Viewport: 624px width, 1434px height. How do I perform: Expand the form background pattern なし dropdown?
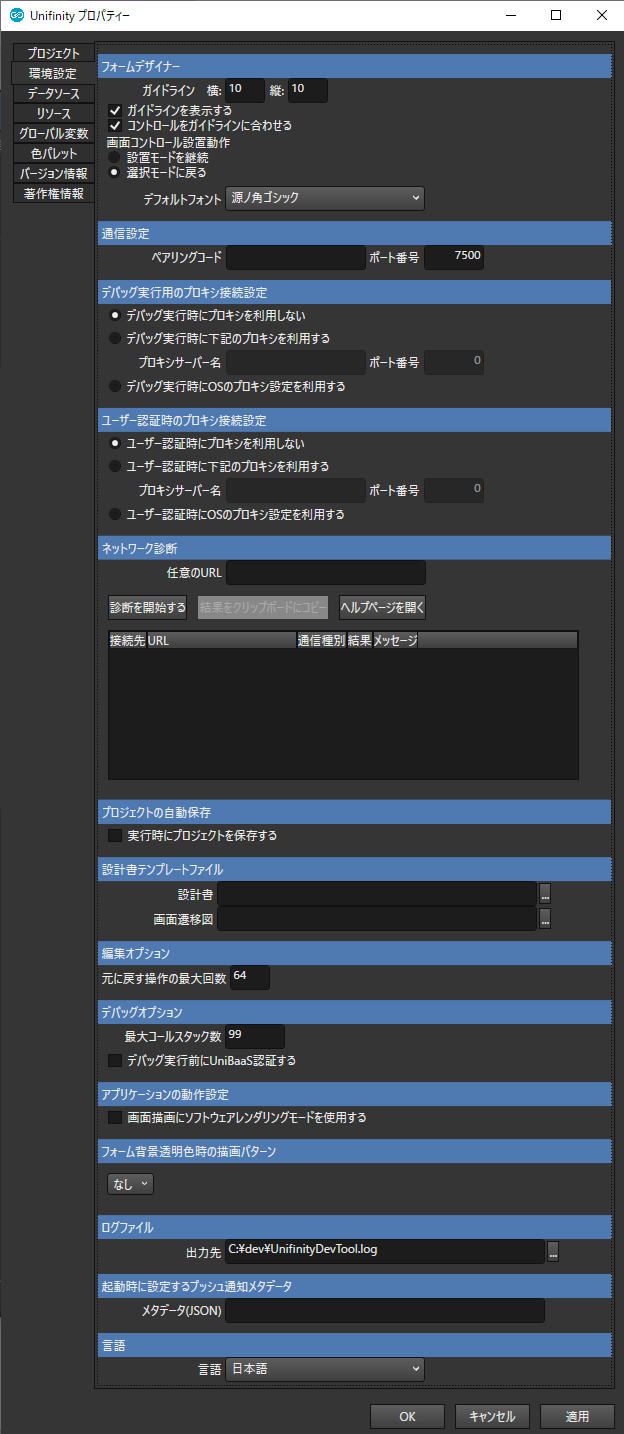point(130,1184)
